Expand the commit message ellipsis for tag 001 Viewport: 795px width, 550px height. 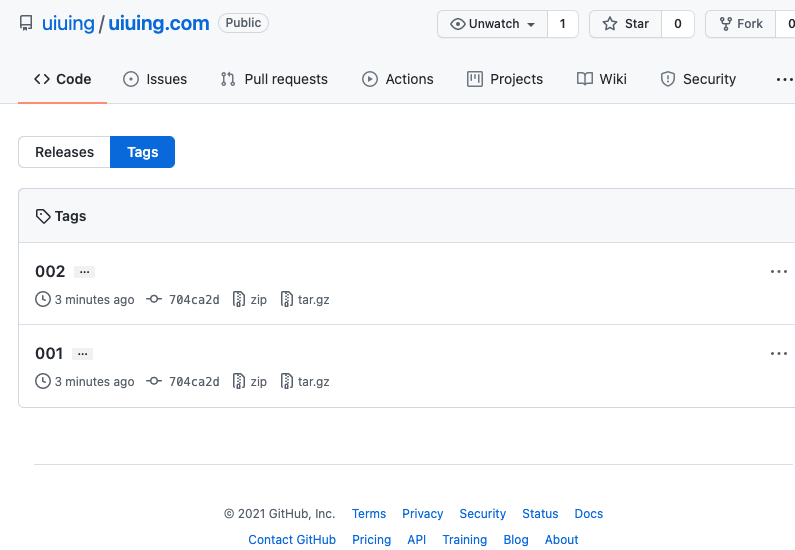click(82, 354)
